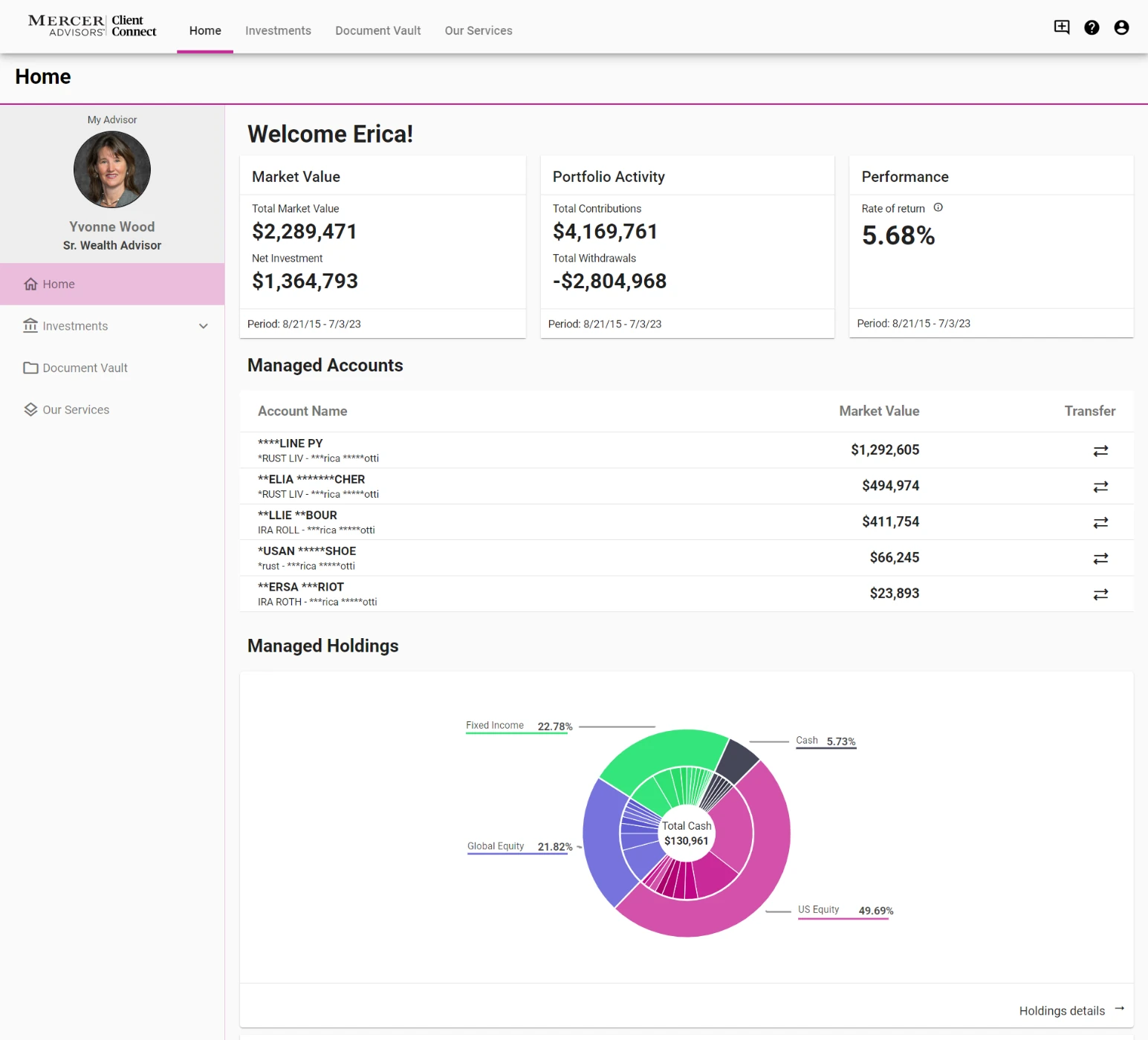The height and width of the screenshot is (1040, 1148).
Task: Click the Net Investment $1,364,793 figure
Action: point(305,281)
